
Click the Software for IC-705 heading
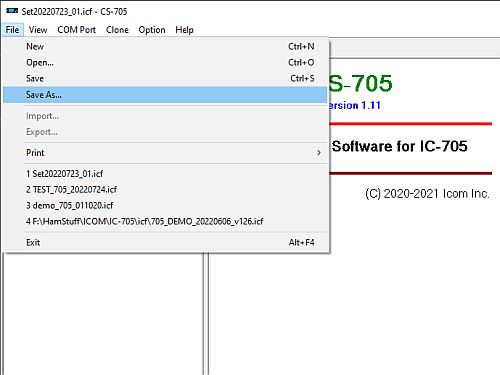[399, 146]
